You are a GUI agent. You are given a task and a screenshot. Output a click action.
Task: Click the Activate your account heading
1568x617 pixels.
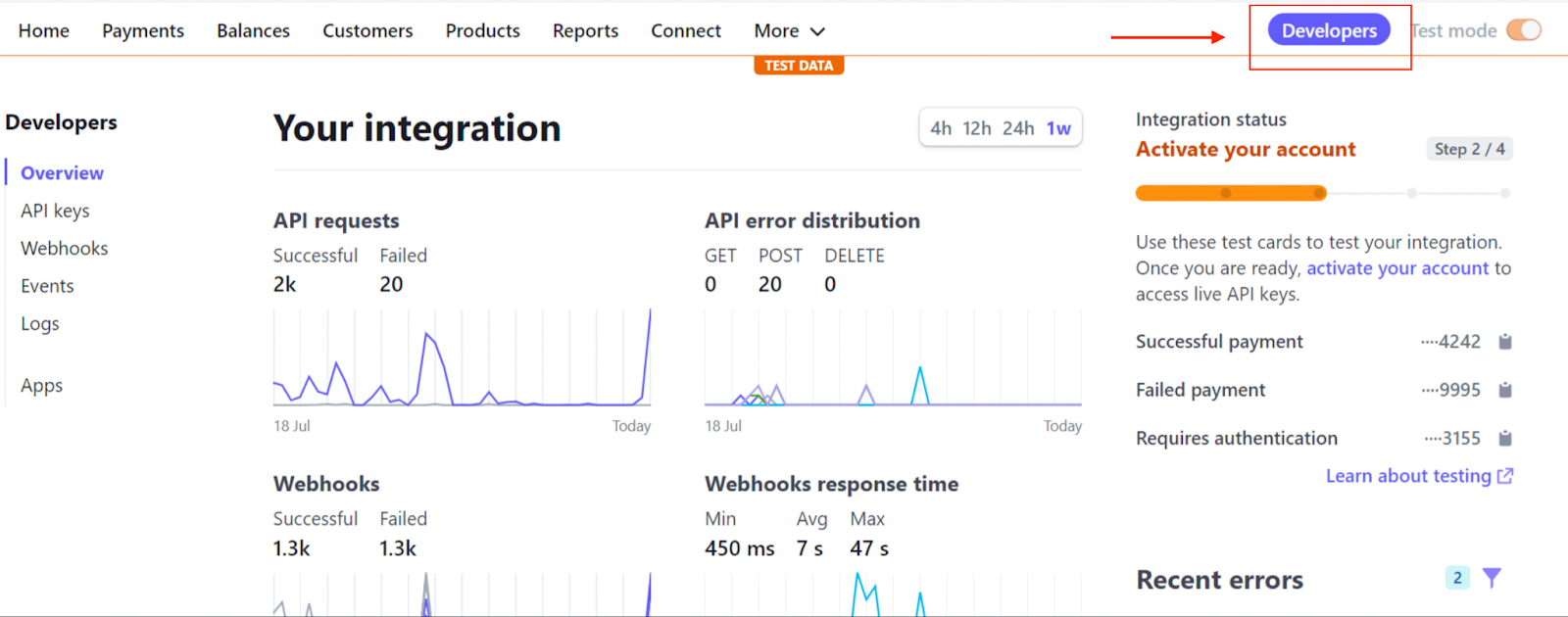coord(1246,150)
